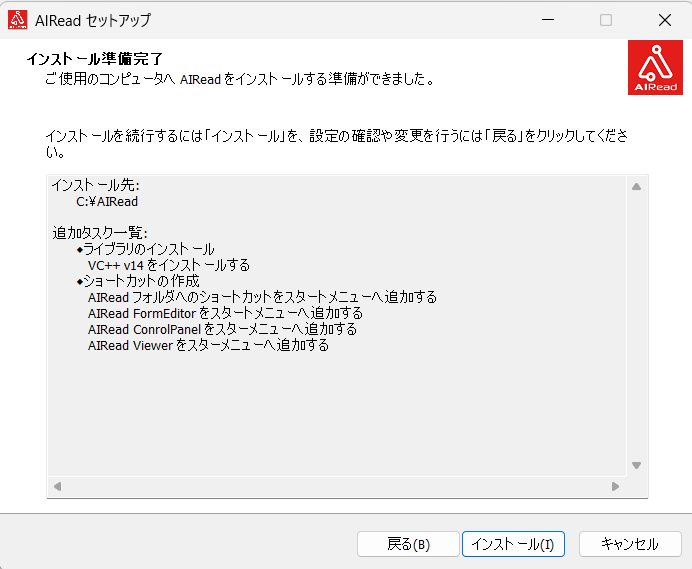Click the horizontal scrollbar track in summary box
This screenshot has height=569, width=692.
tap(336, 487)
